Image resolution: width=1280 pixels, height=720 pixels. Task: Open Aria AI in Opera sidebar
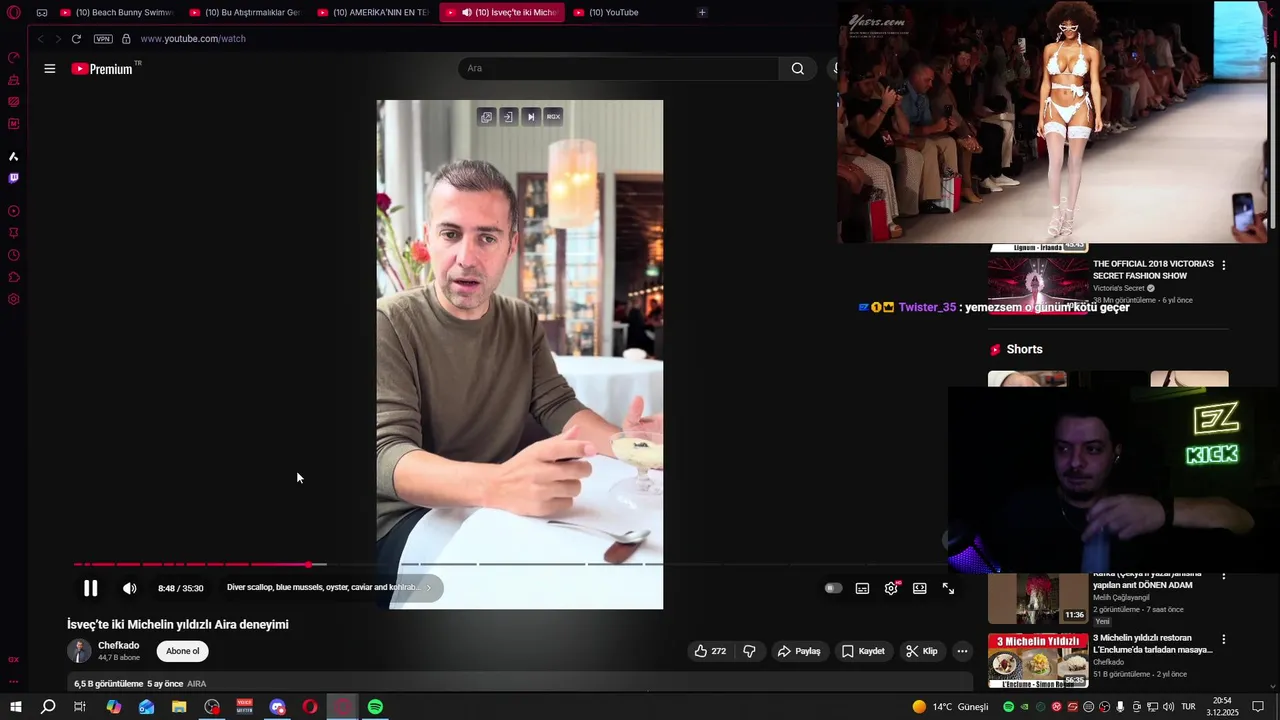(x=13, y=156)
